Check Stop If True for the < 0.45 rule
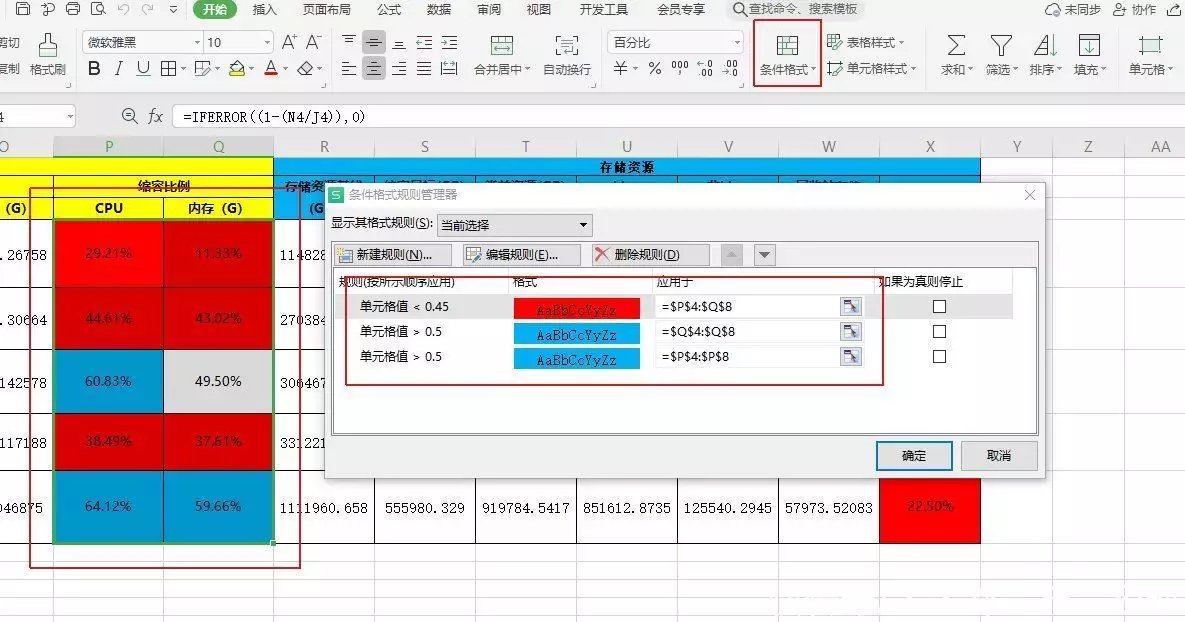The image size is (1185, 622). 939,306
